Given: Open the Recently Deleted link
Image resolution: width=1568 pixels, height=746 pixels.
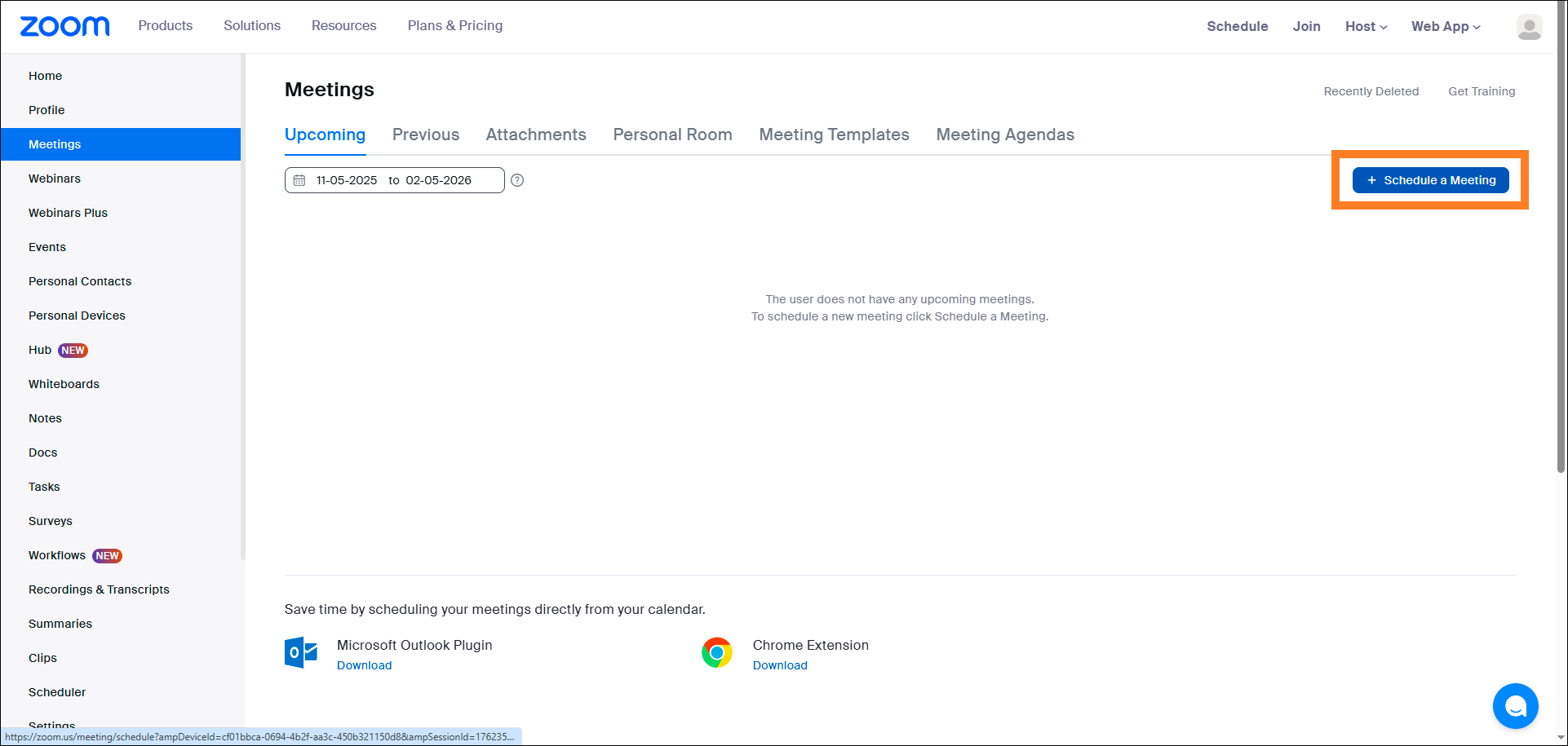Looking at the screenshot, I should click(1371, 91).
